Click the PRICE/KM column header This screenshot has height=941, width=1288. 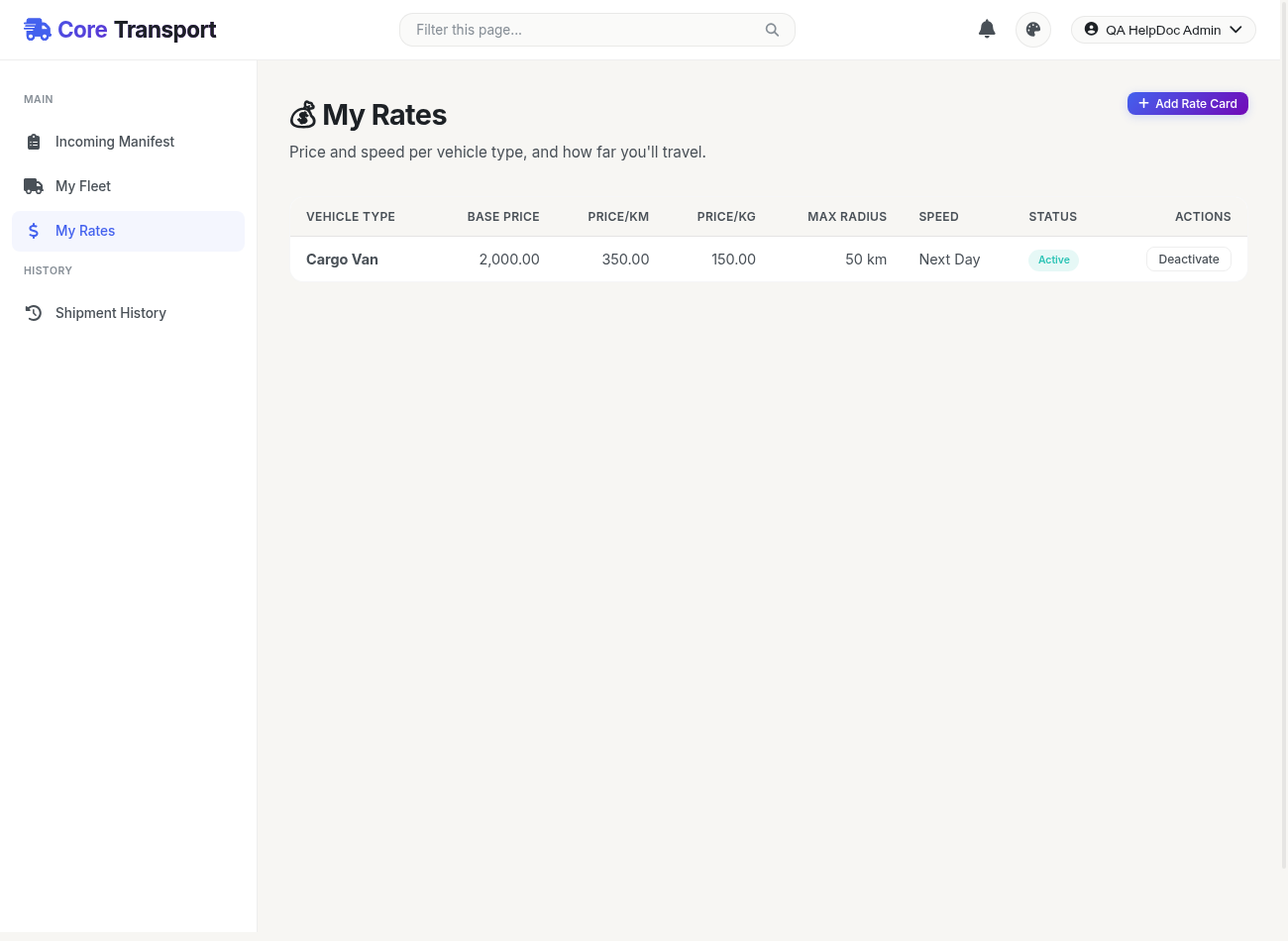tap(618, 217)
